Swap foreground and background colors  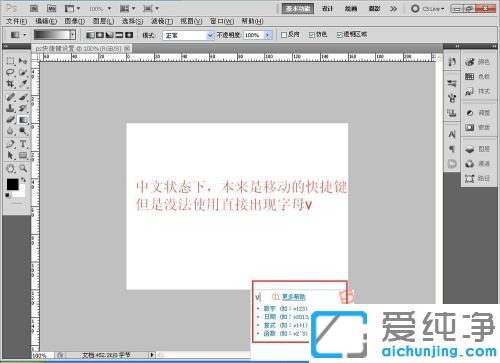point(23,180)
